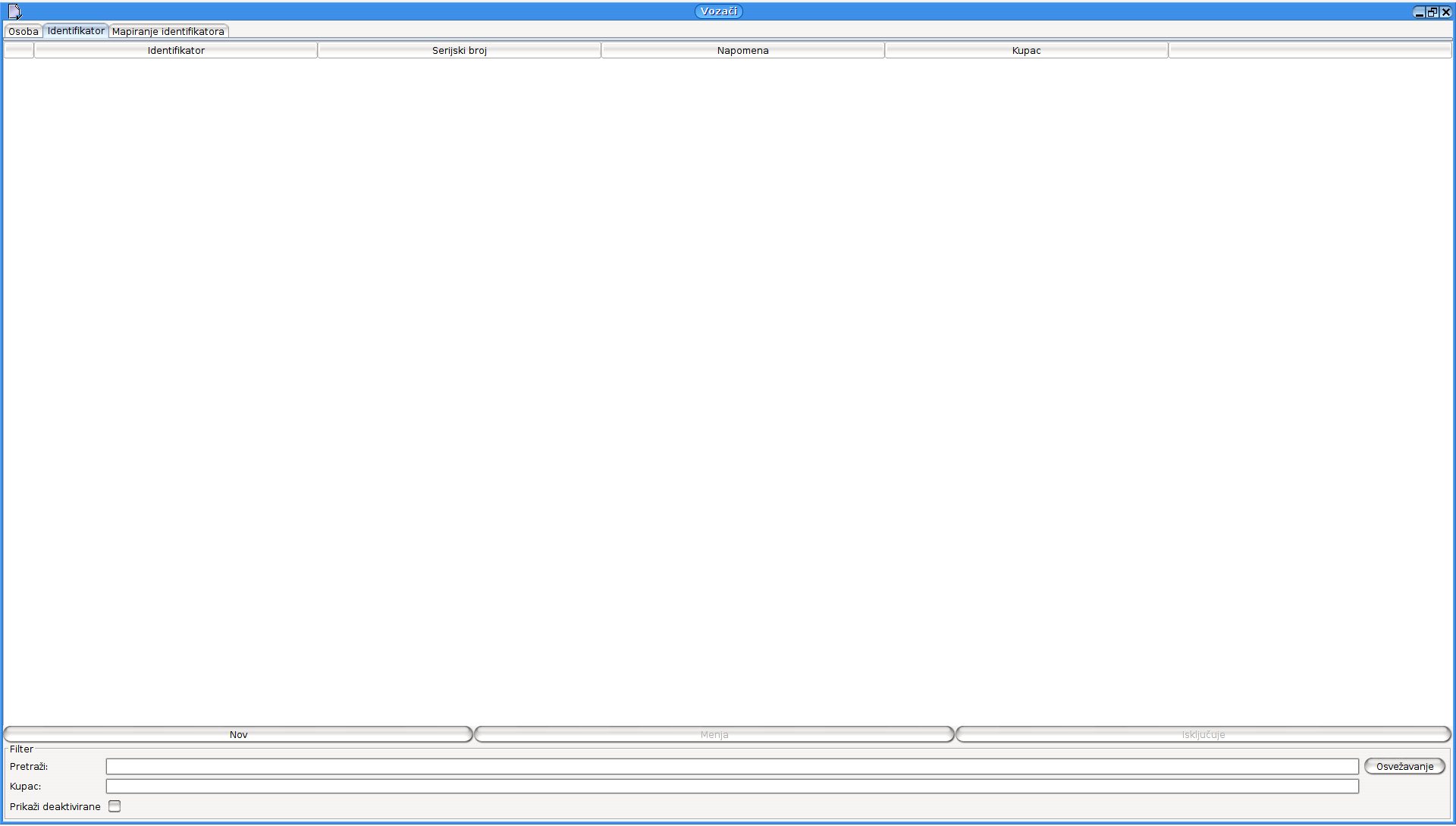Screen dimensions: 1456x826
Task: Click the empty last column header
Action: coord(1310,50)
